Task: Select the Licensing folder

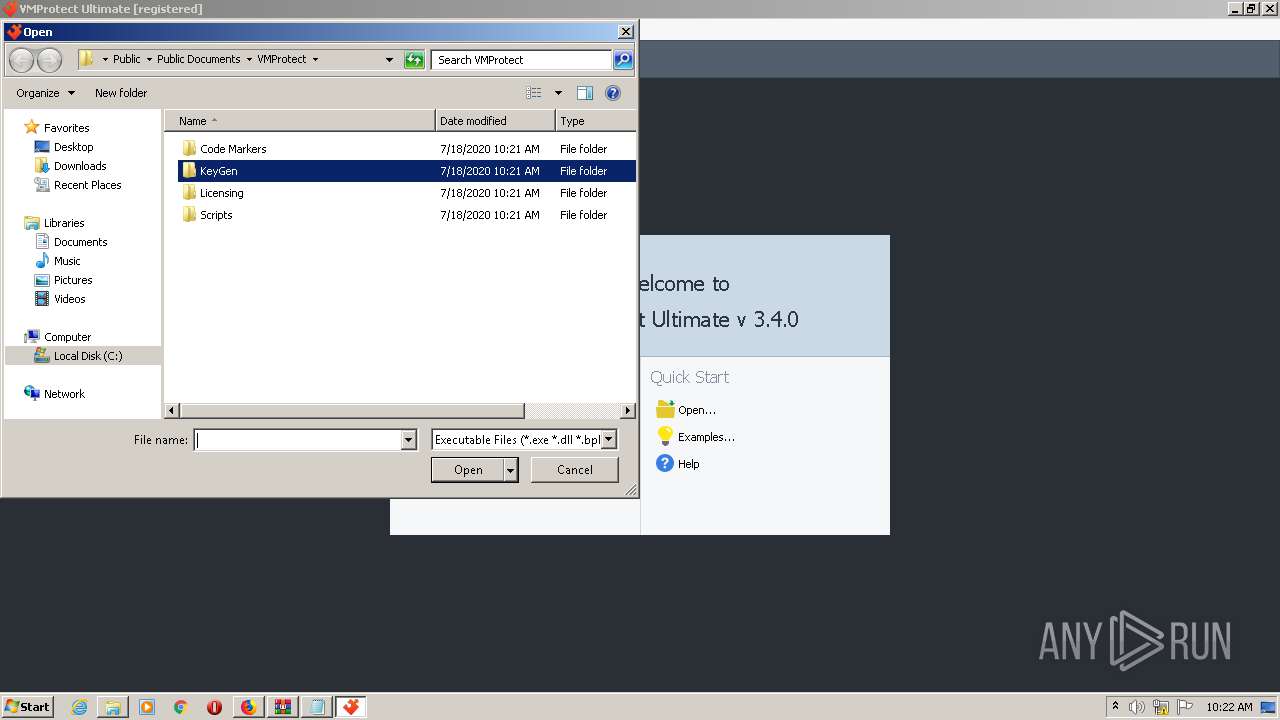Action: click(406, 193)
